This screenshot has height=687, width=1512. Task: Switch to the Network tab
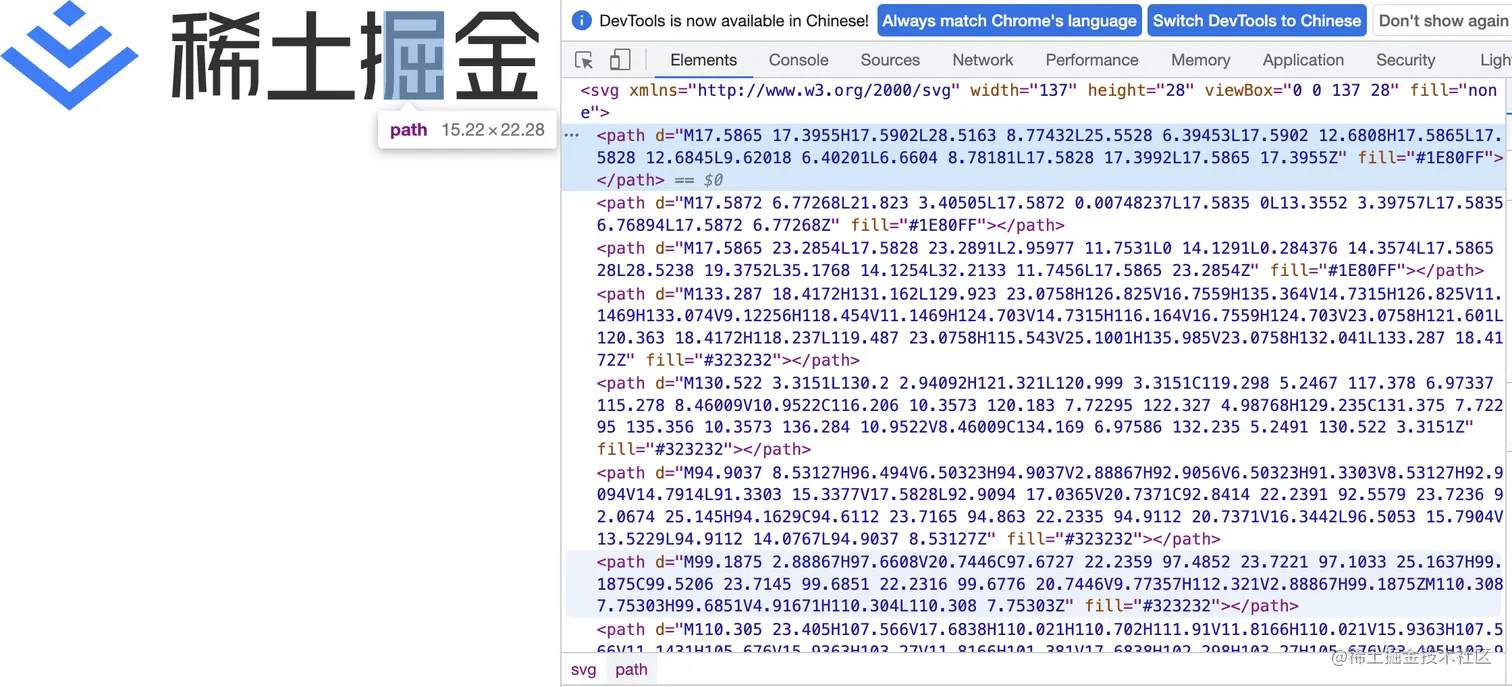(983, 60)
